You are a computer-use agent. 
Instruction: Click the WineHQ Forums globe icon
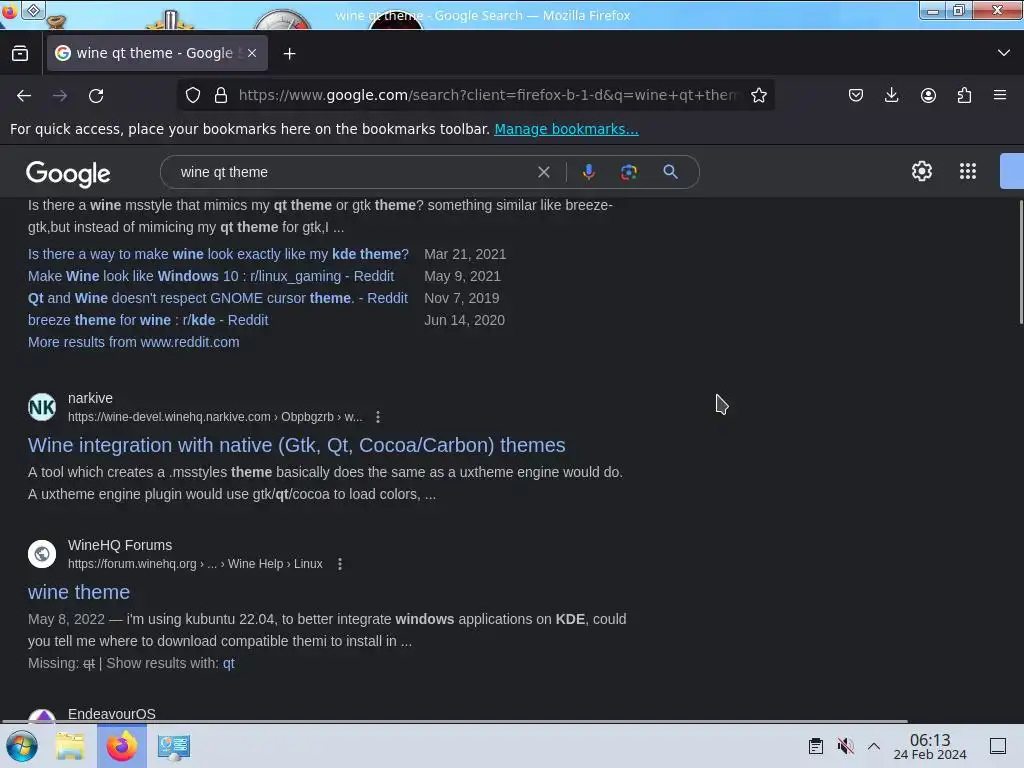click(42, 554)
